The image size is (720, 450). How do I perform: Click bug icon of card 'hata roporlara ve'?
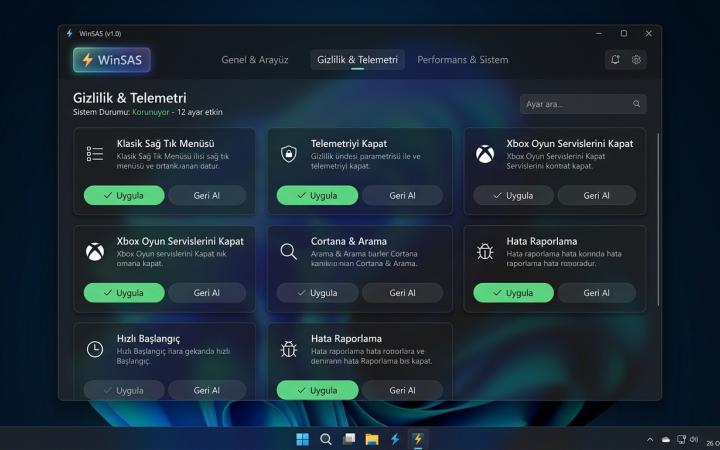click(x=288, y=349)
